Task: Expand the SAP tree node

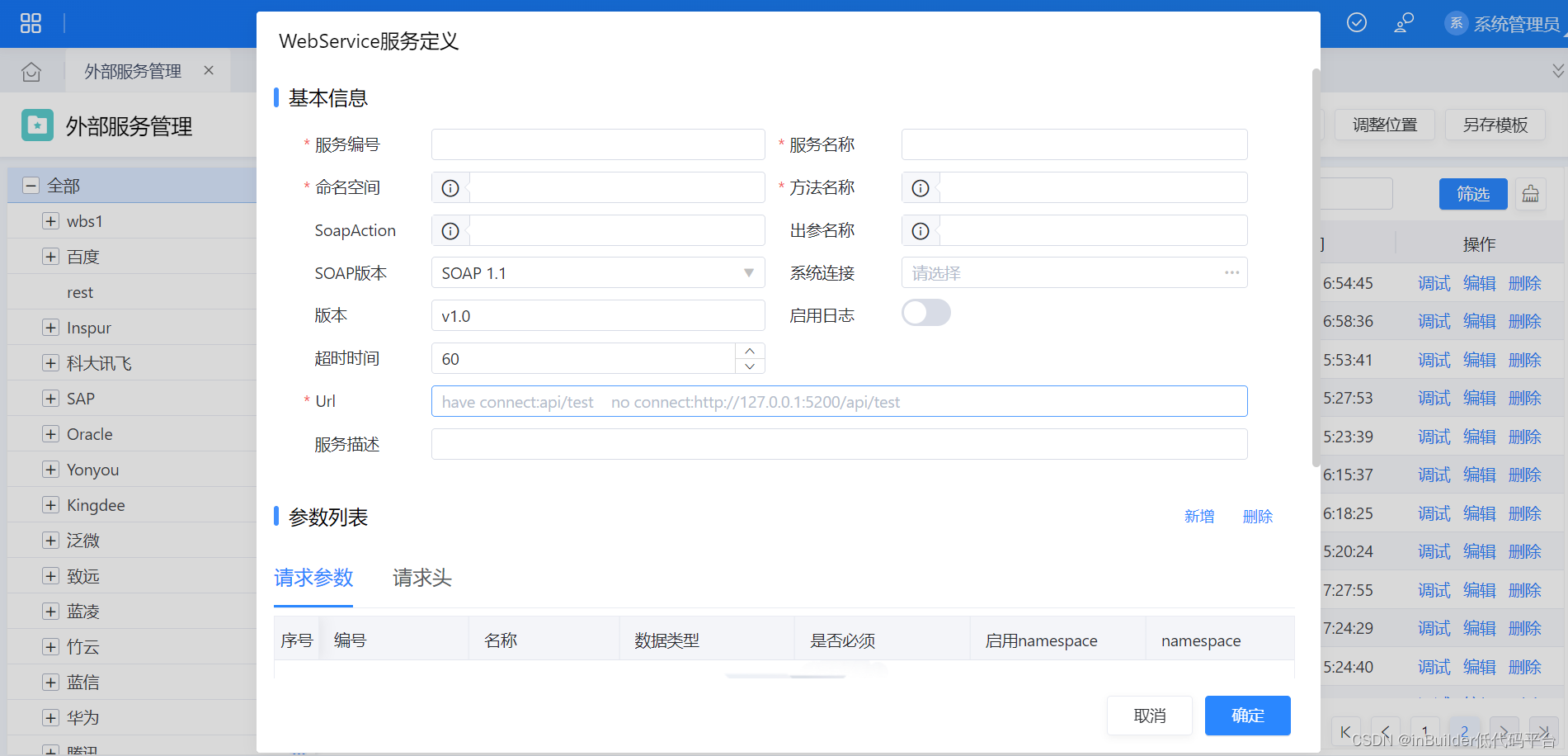Action: click(50, 399)
